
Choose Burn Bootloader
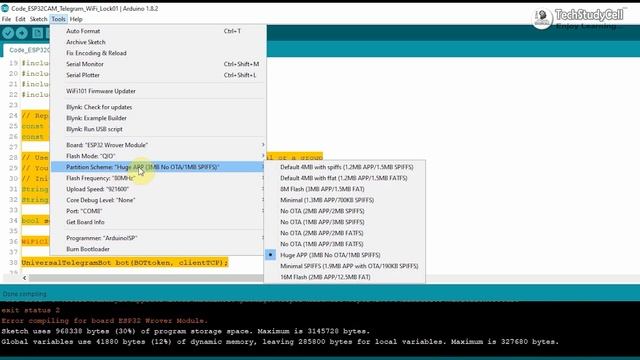[158, 249]
